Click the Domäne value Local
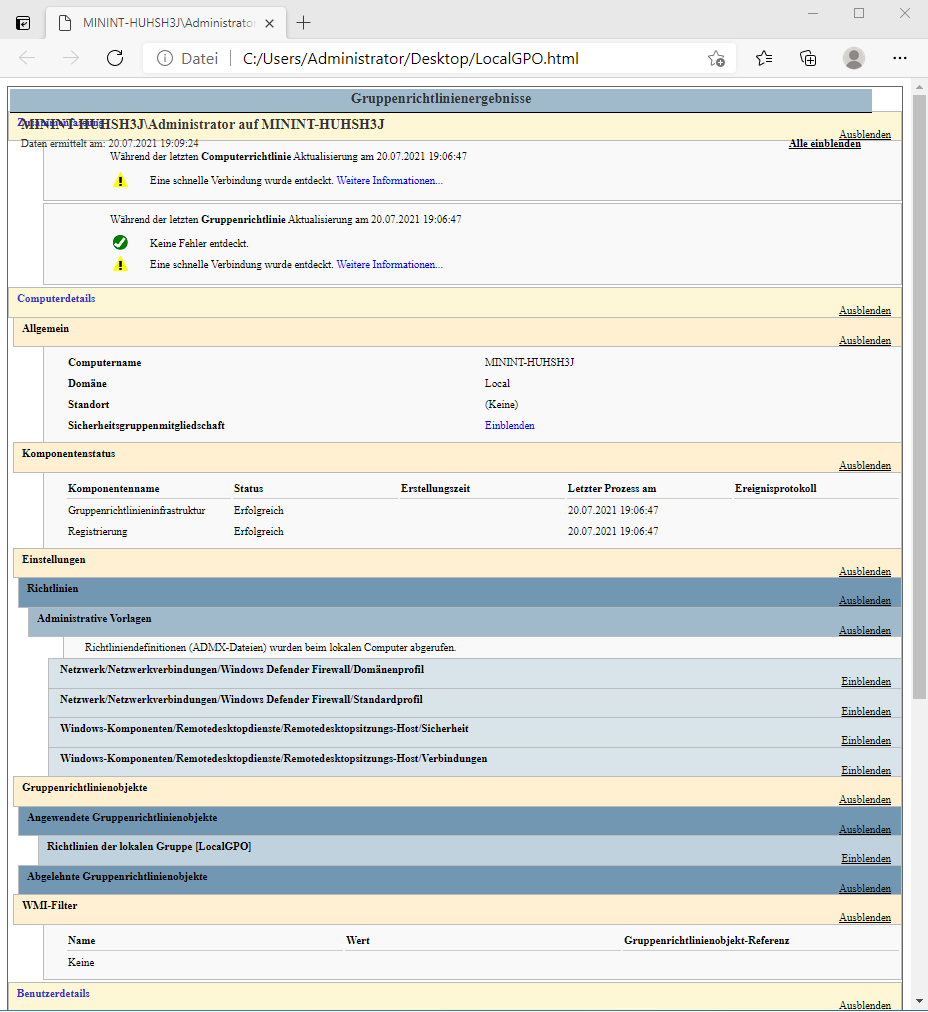 coord(498,383)
